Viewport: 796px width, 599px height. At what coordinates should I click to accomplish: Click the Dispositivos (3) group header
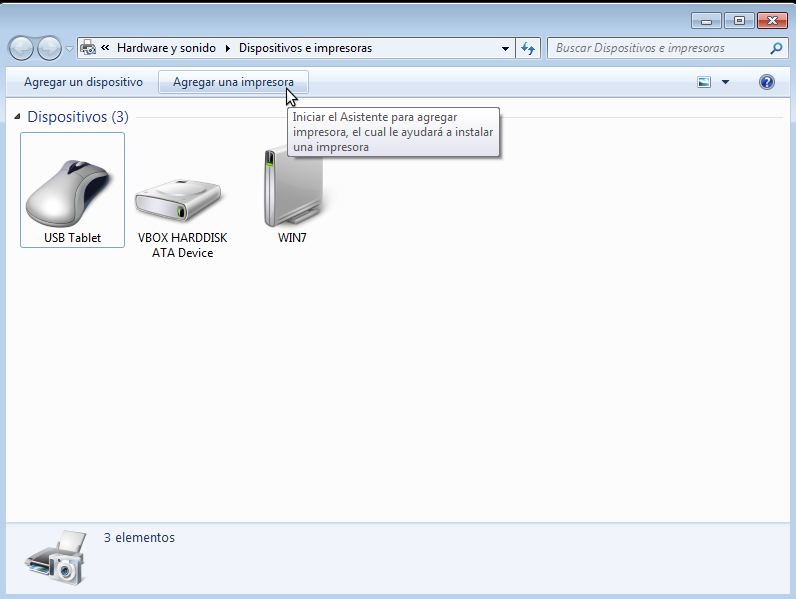tap(78, 117)
